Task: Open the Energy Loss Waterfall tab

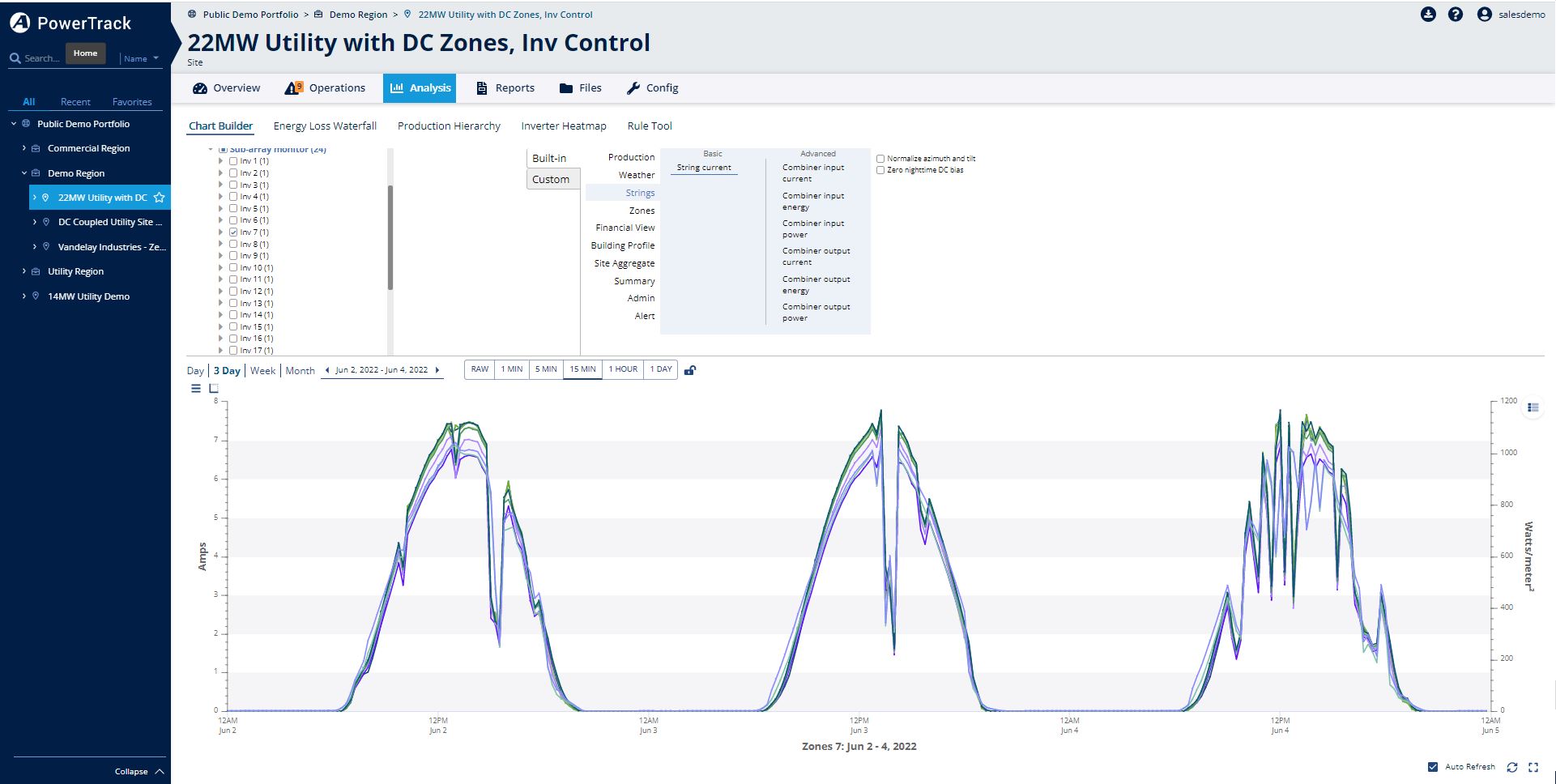Action: (325, 126)
